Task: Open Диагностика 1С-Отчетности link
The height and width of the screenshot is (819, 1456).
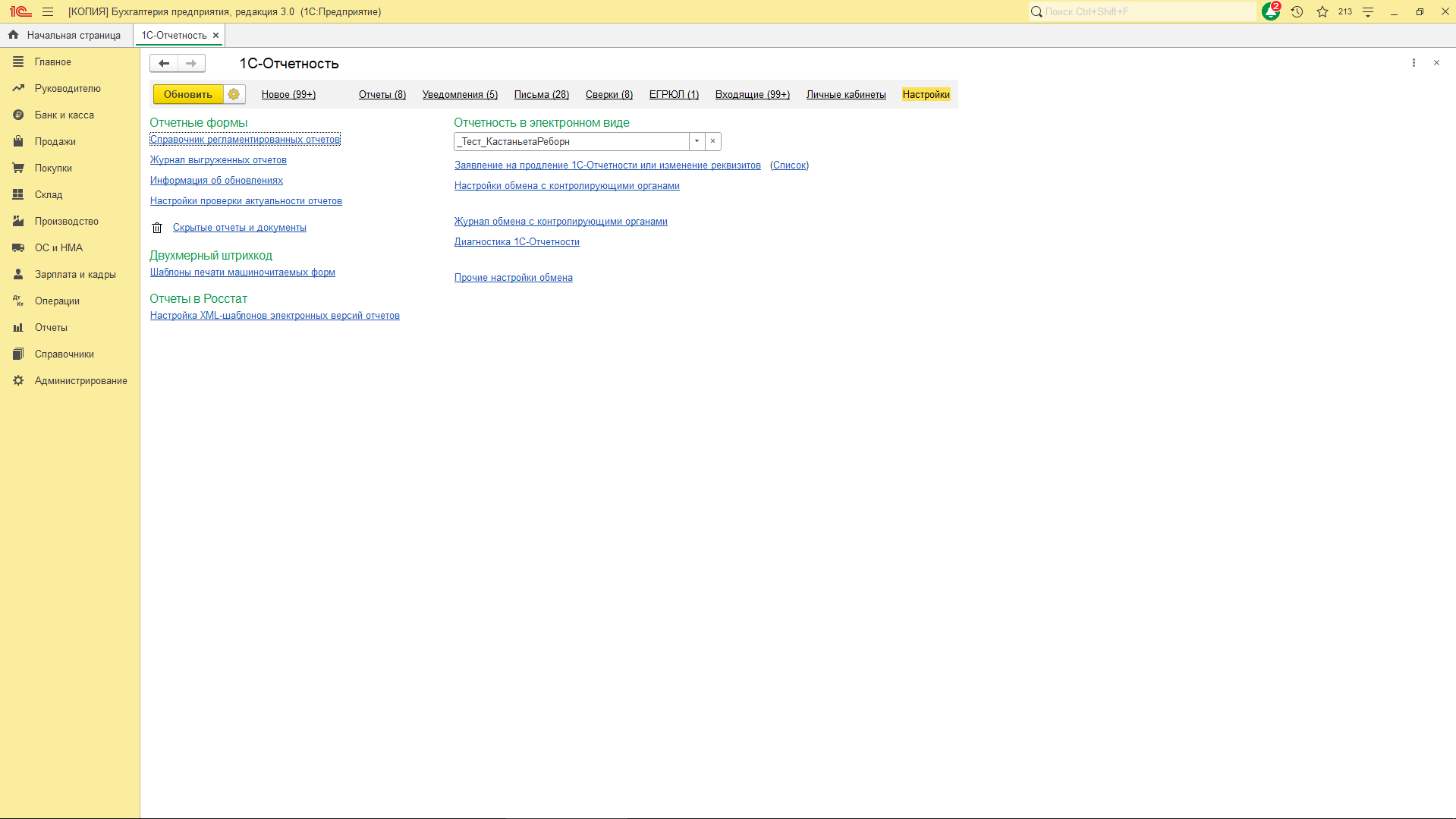Action: 517,241
